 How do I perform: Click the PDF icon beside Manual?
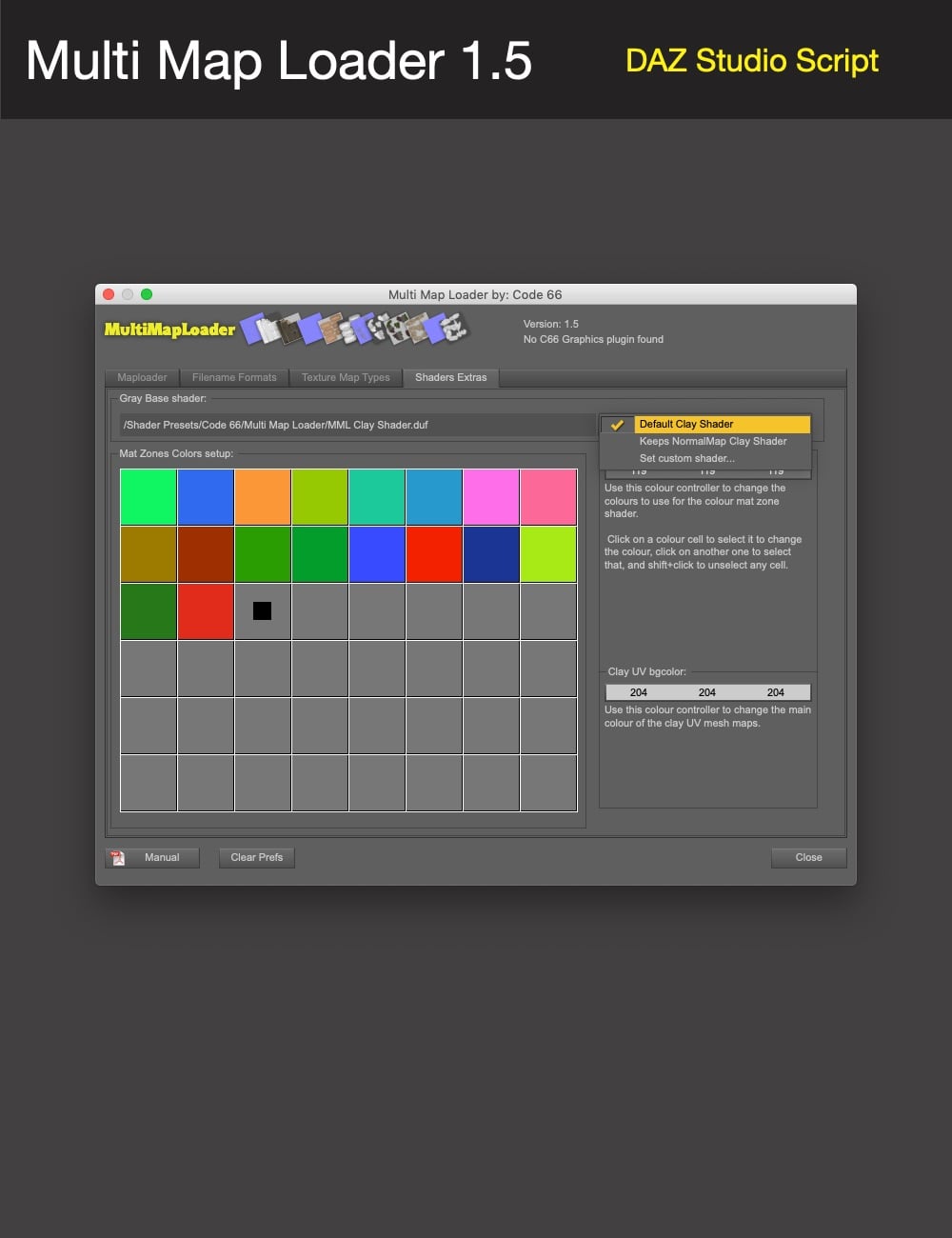pyautogui.click(x=117, y=857)
